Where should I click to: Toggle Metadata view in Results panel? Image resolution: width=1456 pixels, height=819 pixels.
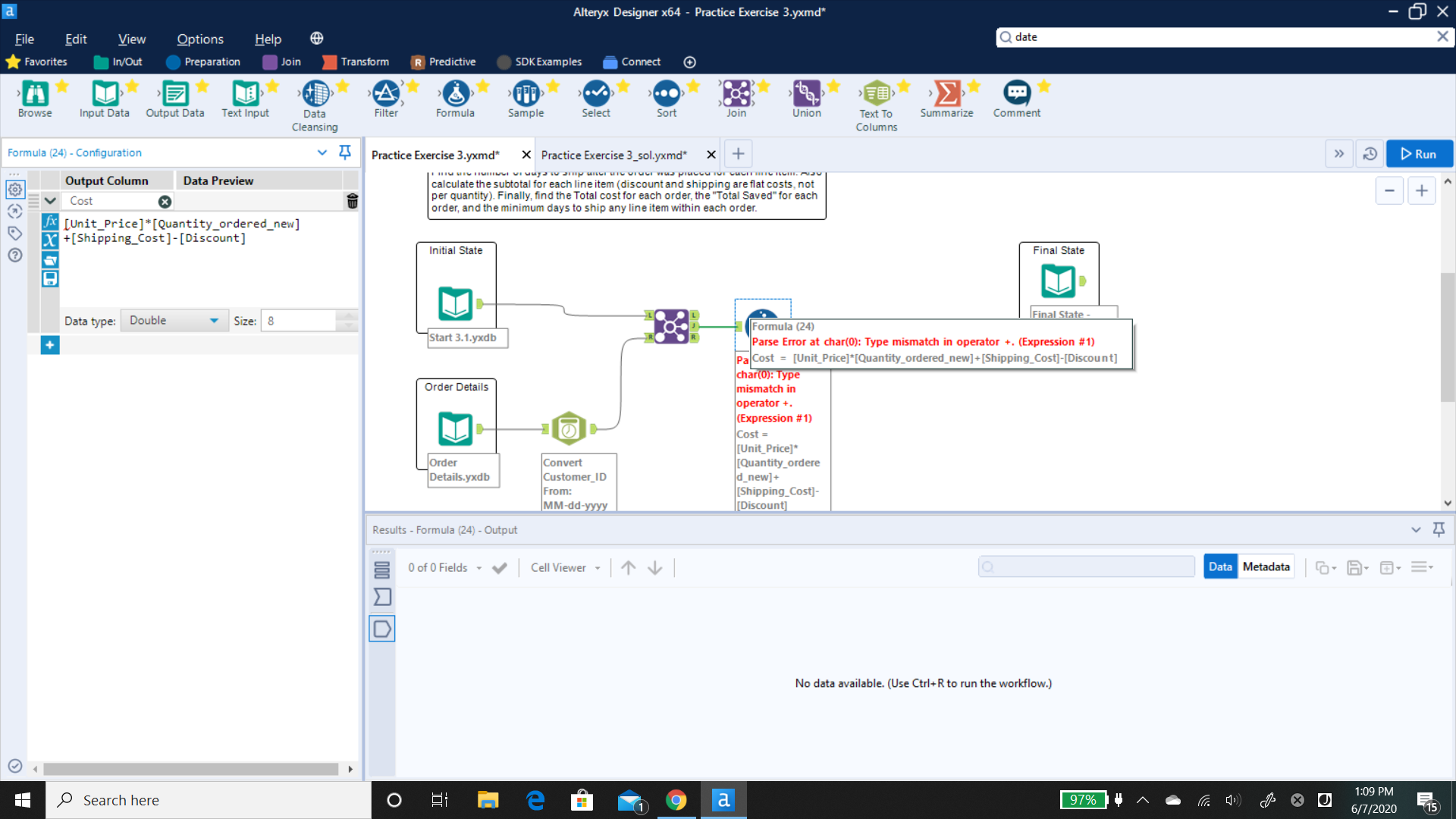(1264, 567)
